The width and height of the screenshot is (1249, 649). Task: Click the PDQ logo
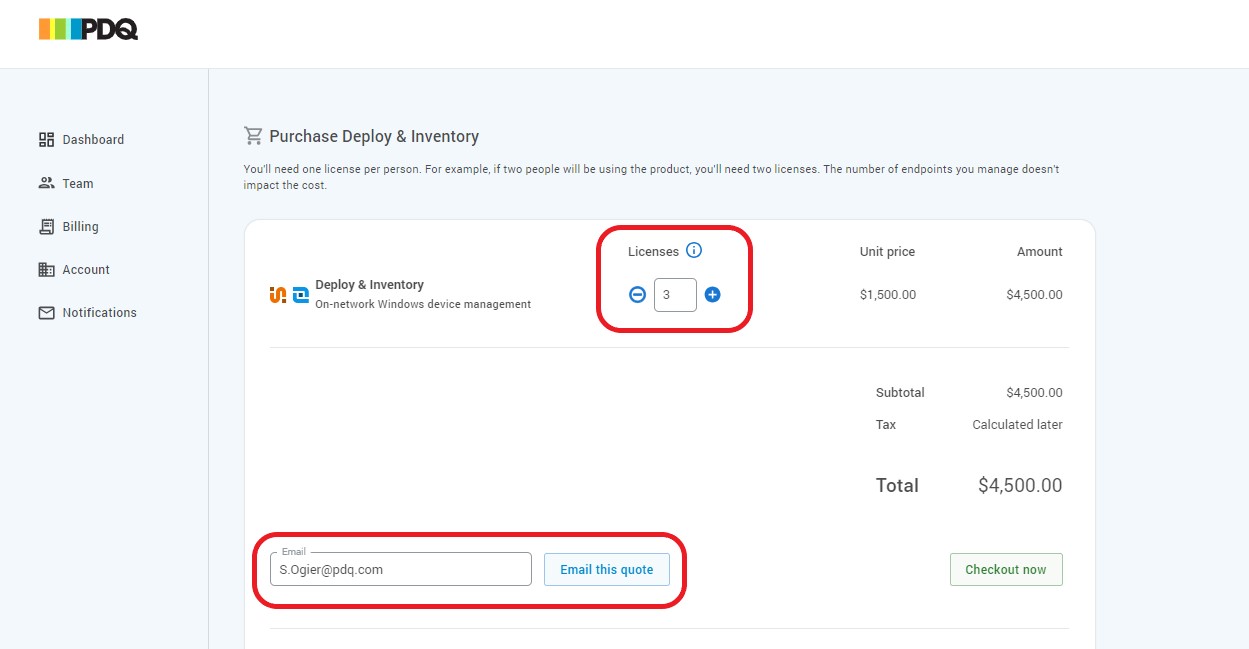click(88, 29)
